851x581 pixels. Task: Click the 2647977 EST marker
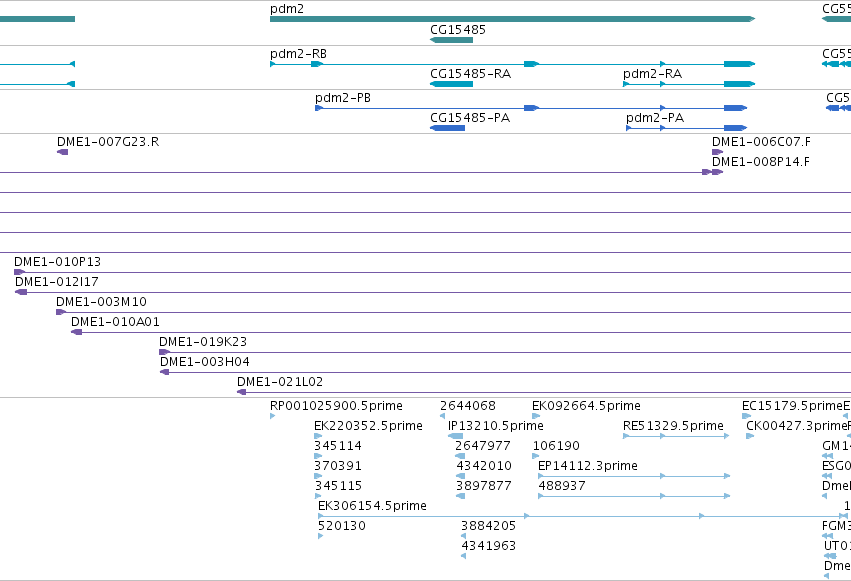[460, 456]
